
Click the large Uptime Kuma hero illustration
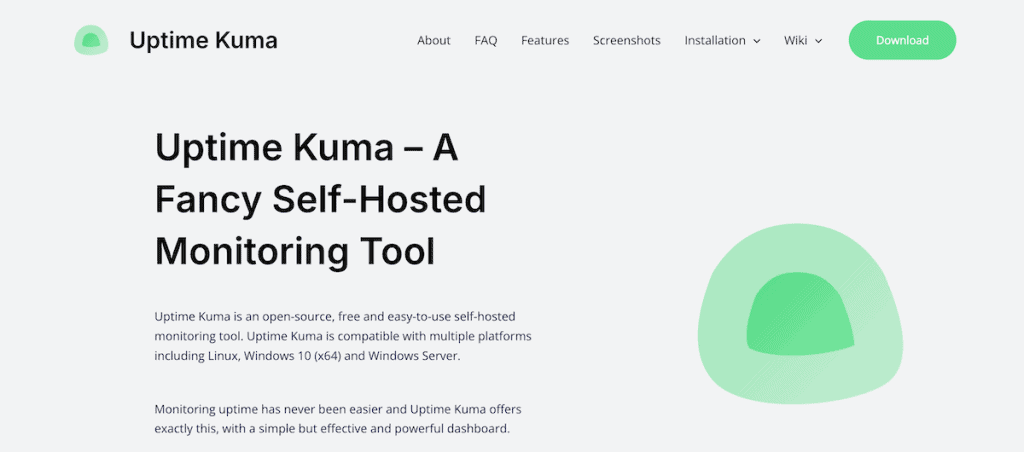click(801, 313)
